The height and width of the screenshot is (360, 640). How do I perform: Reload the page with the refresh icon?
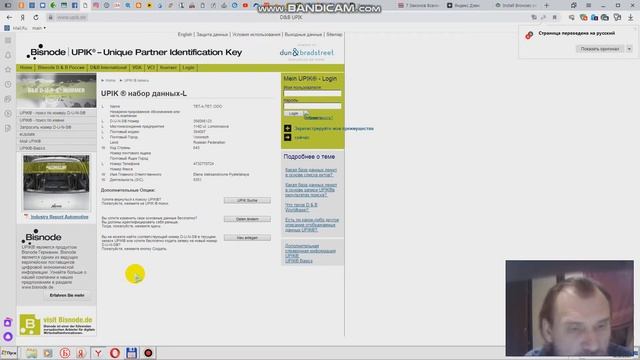(x=36, y=18)
